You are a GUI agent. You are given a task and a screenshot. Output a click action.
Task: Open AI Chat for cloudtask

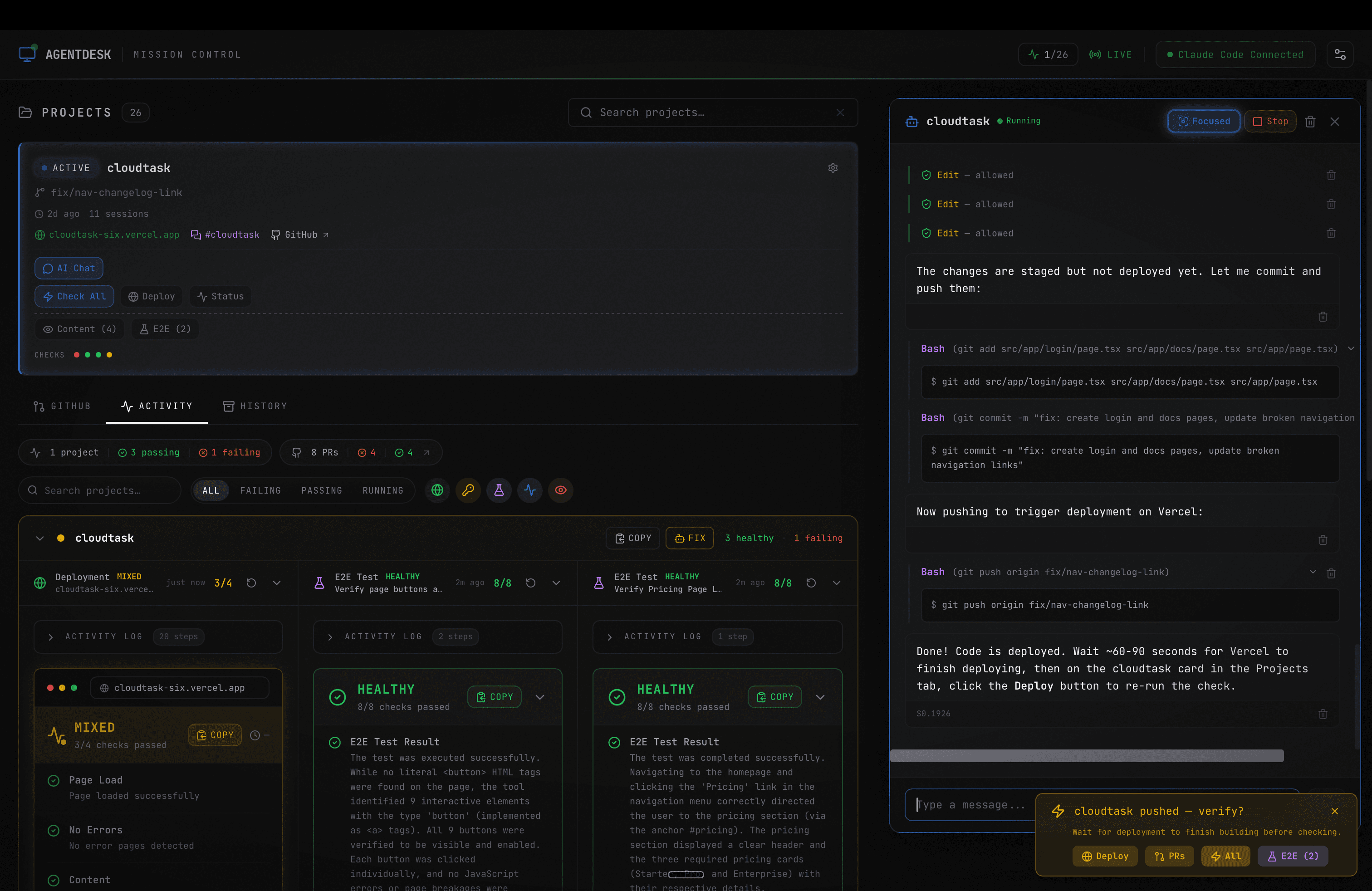pos(69,268)
